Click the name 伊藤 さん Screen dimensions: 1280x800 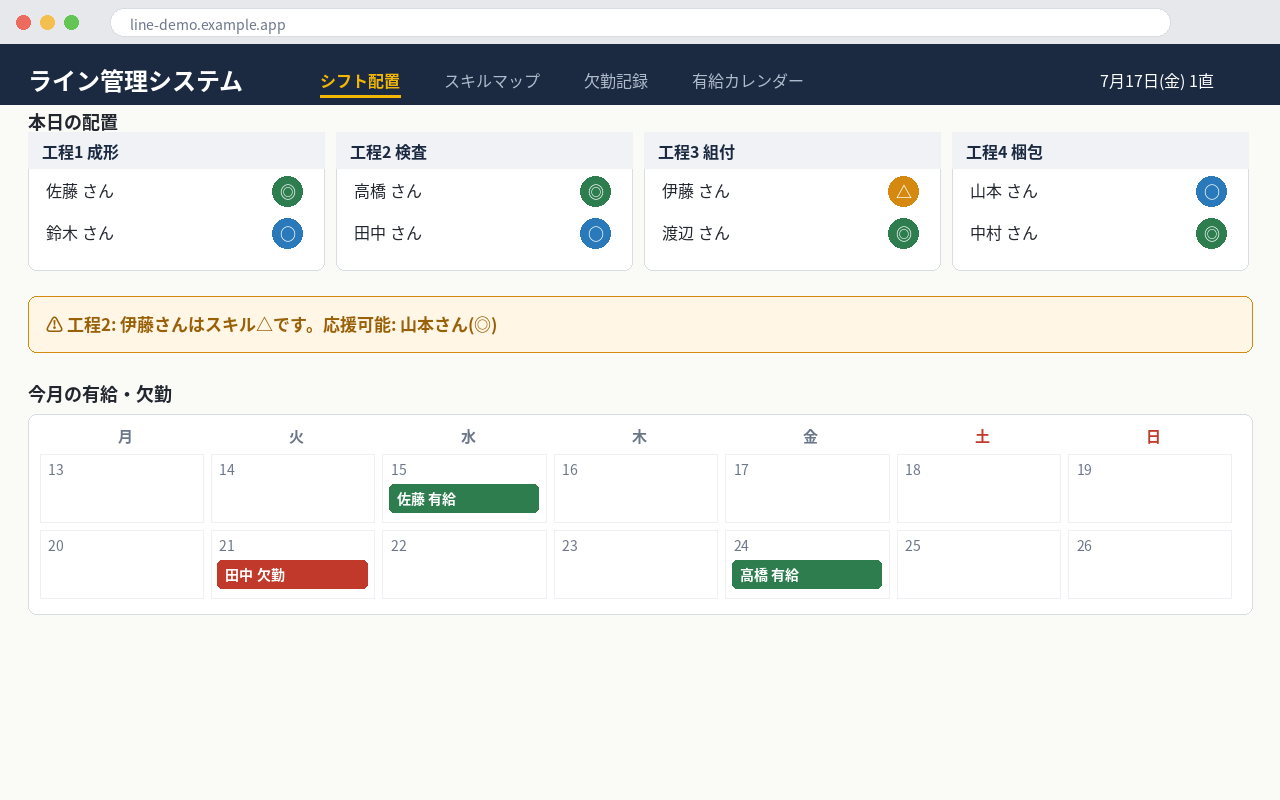pos(696,191)
